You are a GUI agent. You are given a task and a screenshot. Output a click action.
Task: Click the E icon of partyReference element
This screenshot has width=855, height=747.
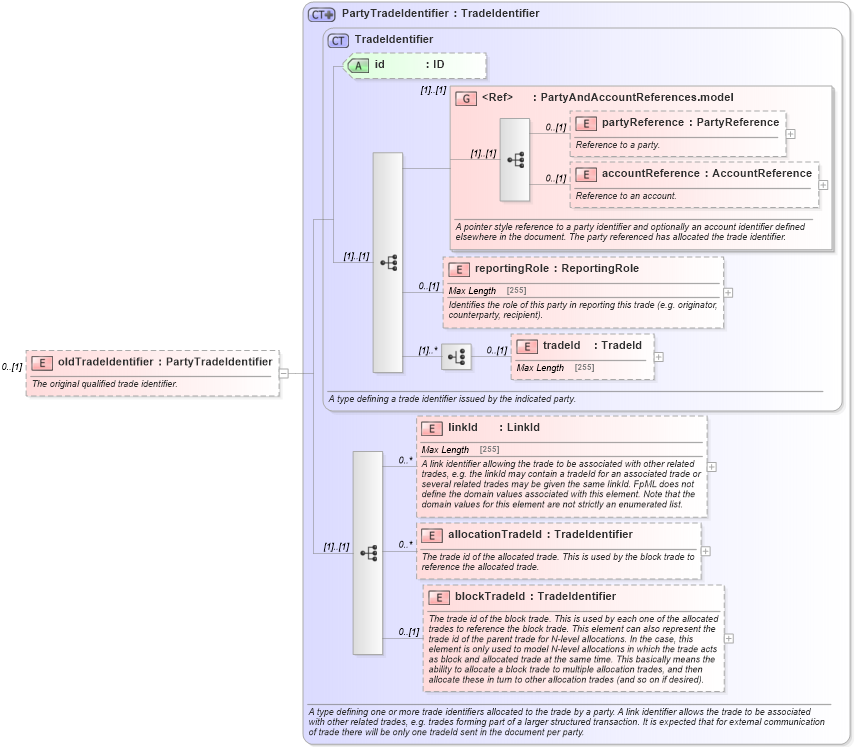(x=586, y=124)
